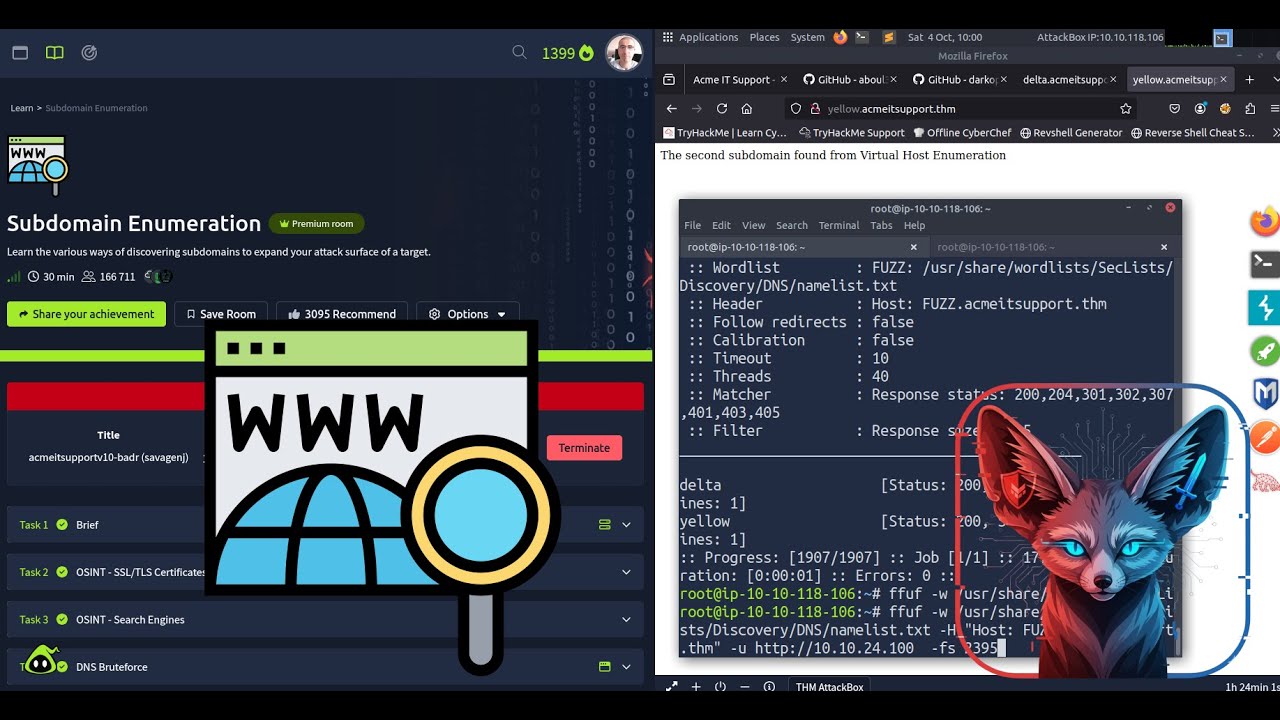Image resolution: width=1280 pixels, height=720 pixels.
Task: Launch terminal from the top panel
Action: [x=863, y=37]
